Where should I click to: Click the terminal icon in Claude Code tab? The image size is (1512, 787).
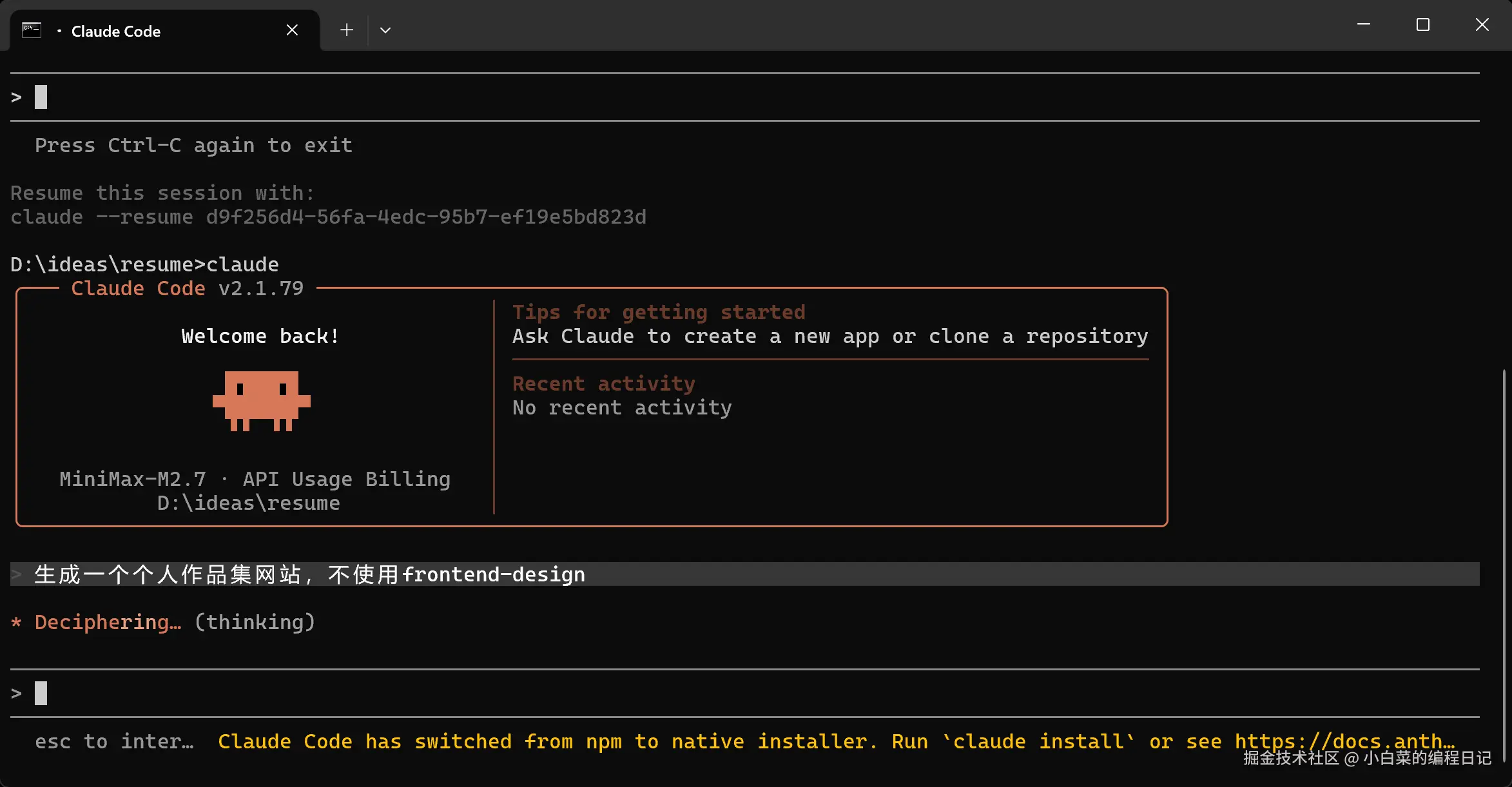click(32, 30)
